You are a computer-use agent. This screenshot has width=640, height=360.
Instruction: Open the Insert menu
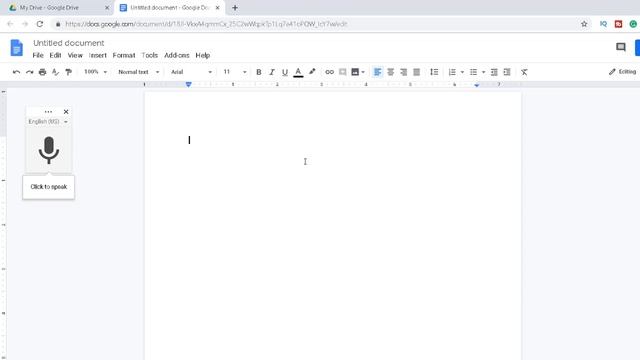98,55
